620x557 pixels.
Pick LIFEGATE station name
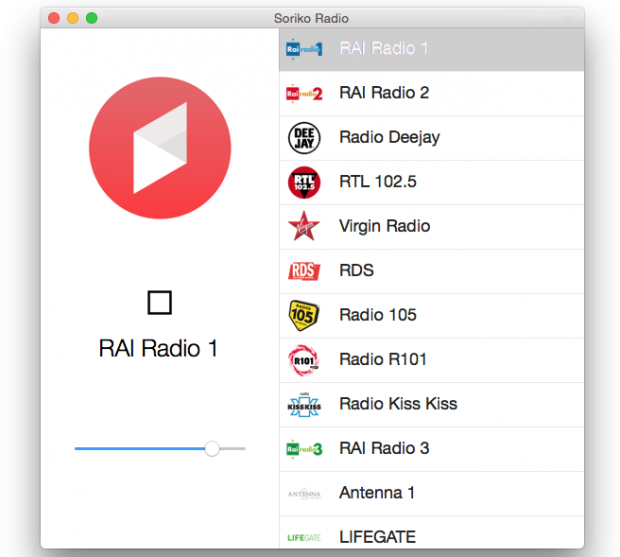click(x=378, y=537)
